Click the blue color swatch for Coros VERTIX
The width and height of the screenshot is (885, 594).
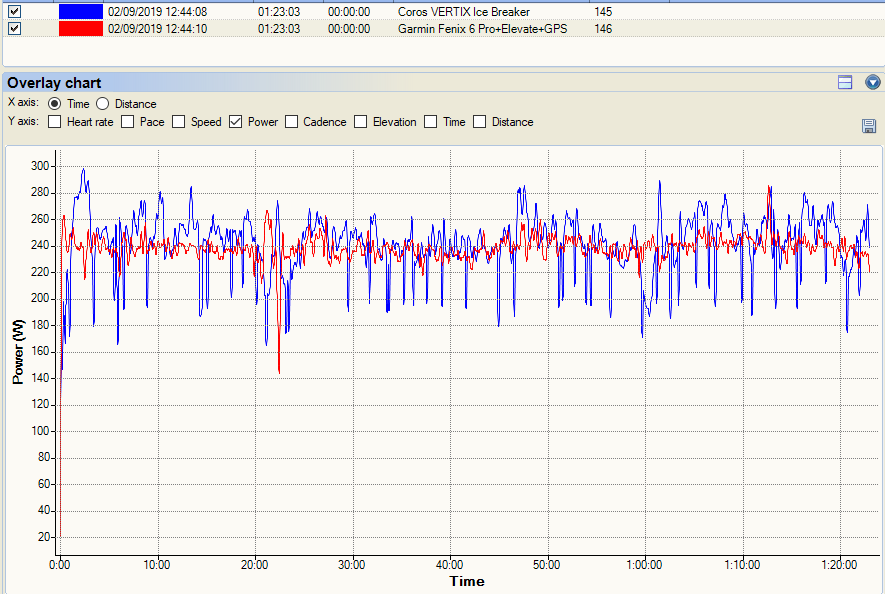coord(81,11)
